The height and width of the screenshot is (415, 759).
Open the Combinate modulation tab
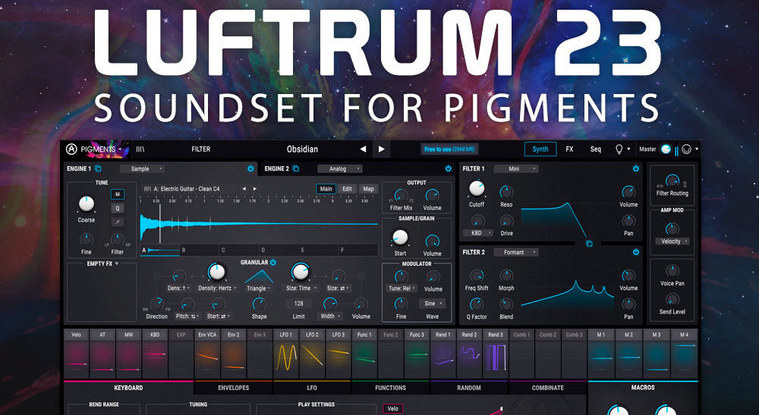pos(547,388)
